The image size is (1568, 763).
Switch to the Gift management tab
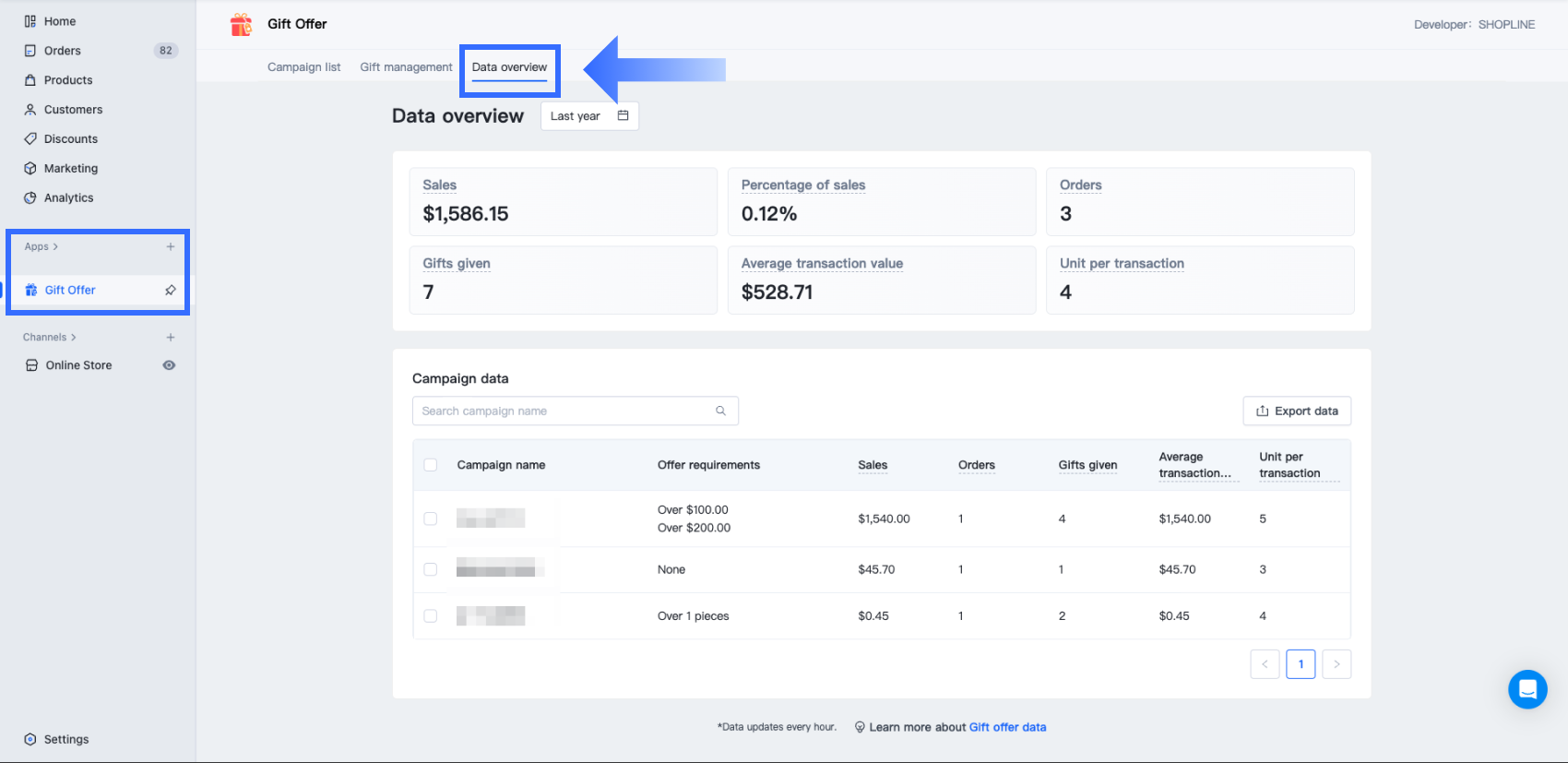(x=406, y=67)
